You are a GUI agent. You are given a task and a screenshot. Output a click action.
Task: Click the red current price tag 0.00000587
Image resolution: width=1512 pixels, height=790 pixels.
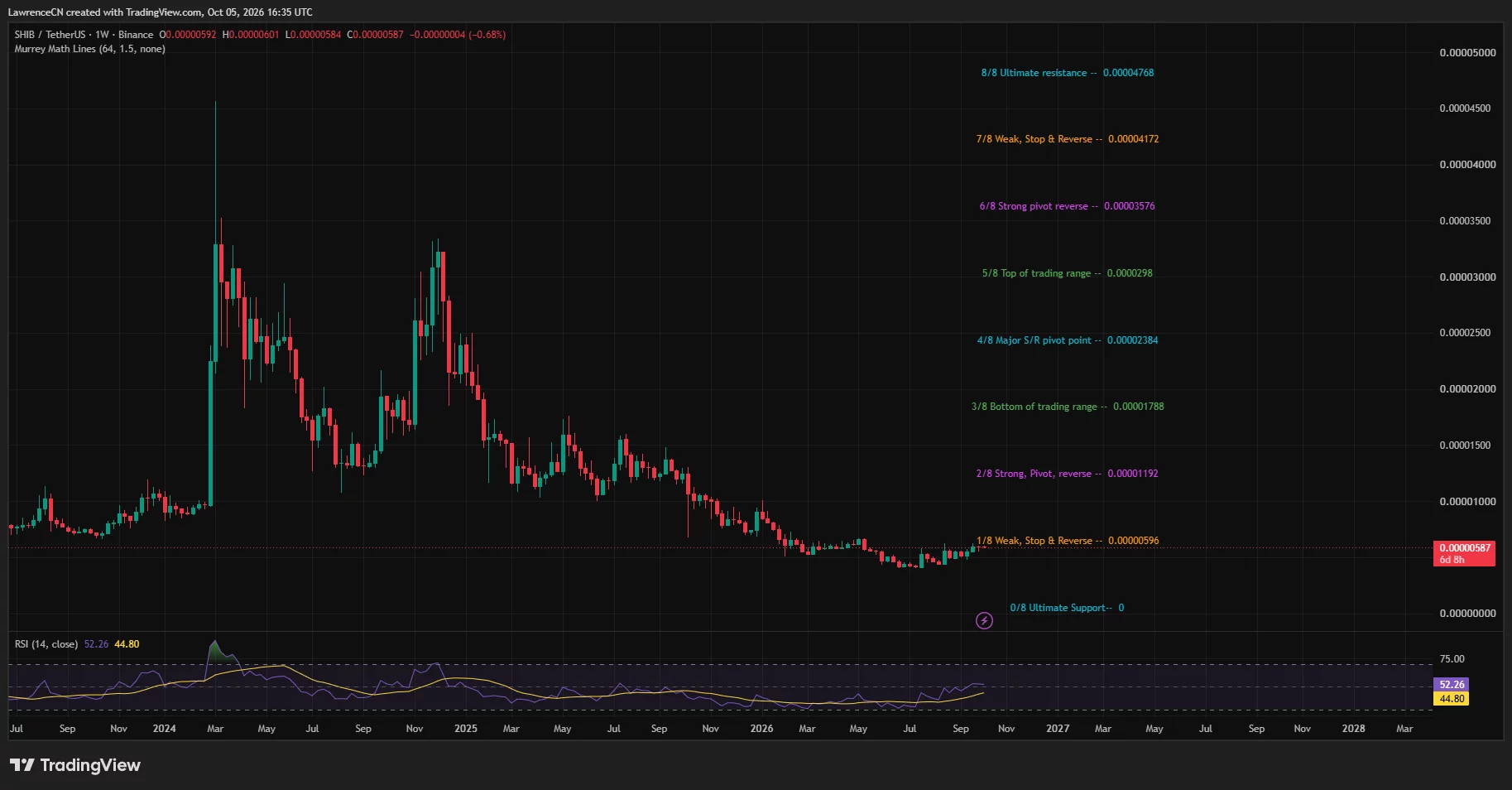tap(1464, 553)
